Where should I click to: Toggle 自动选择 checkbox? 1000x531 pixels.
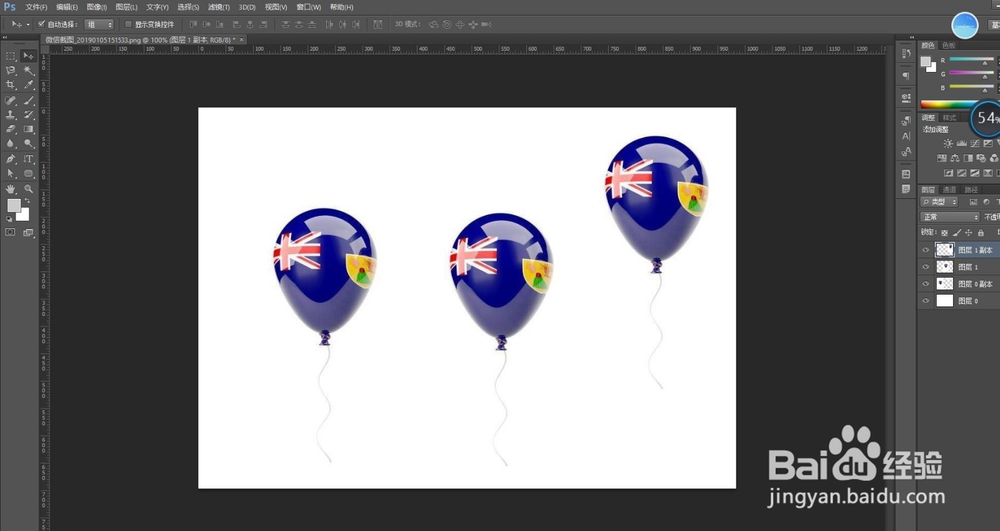click(x=41, y=24)
